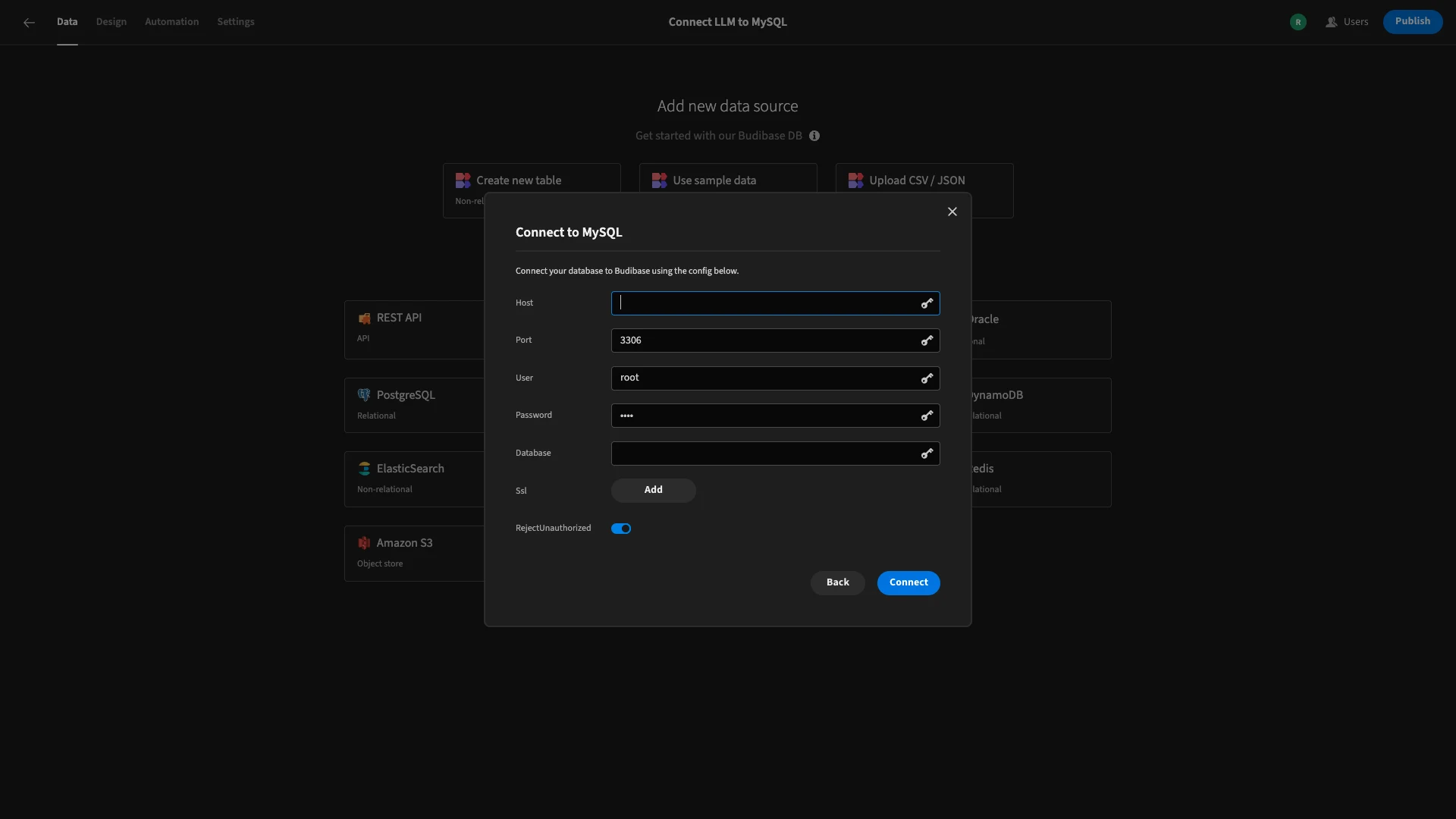Click the key binding icon in Password field
This screenshot has width=1456, height=819.
pyautogui.click(x=927, y=416)
